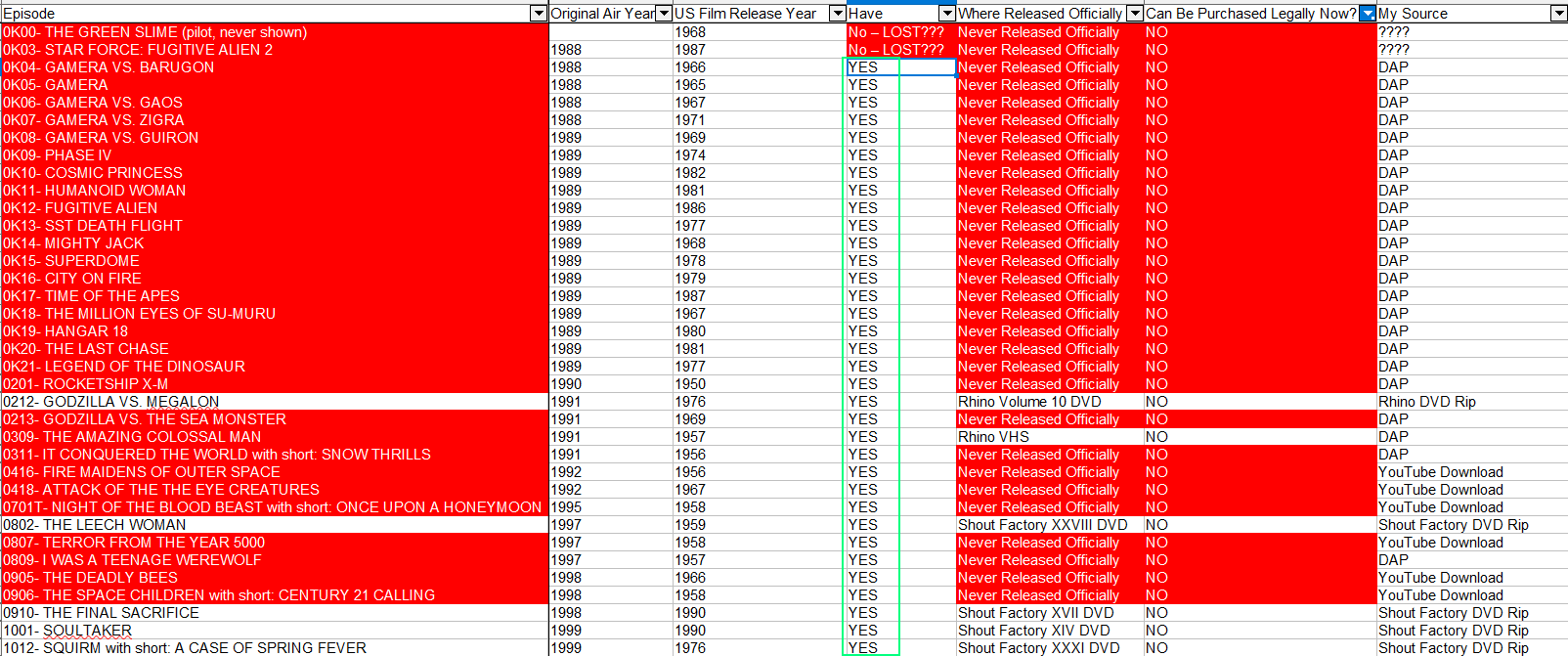Open the active Can Be Purchased Legally Now filter
The height and width of the screenshot is (656, 1568).
(1368, 14)
